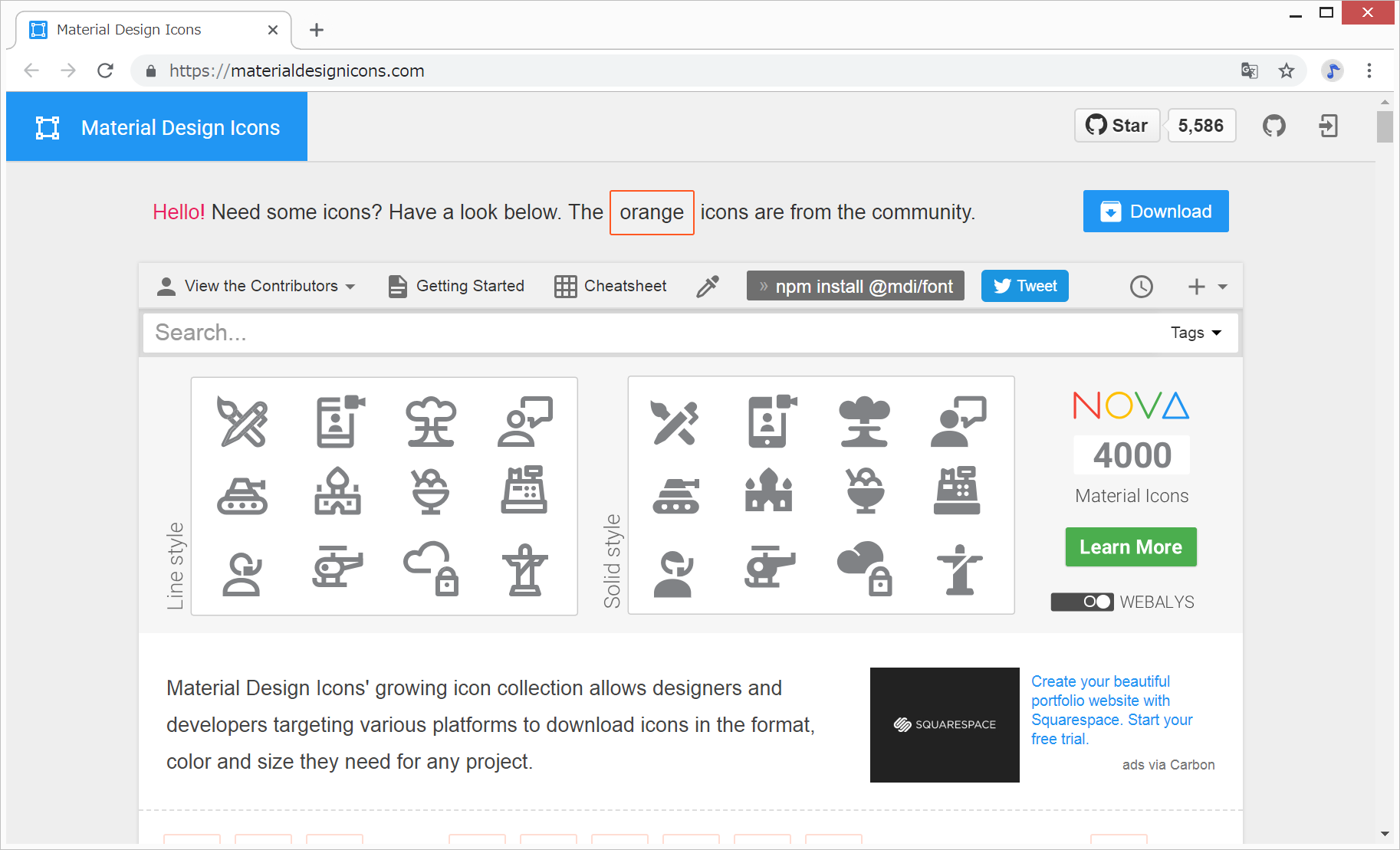Click solid style cathedral icon

click(x=769, y=490)
